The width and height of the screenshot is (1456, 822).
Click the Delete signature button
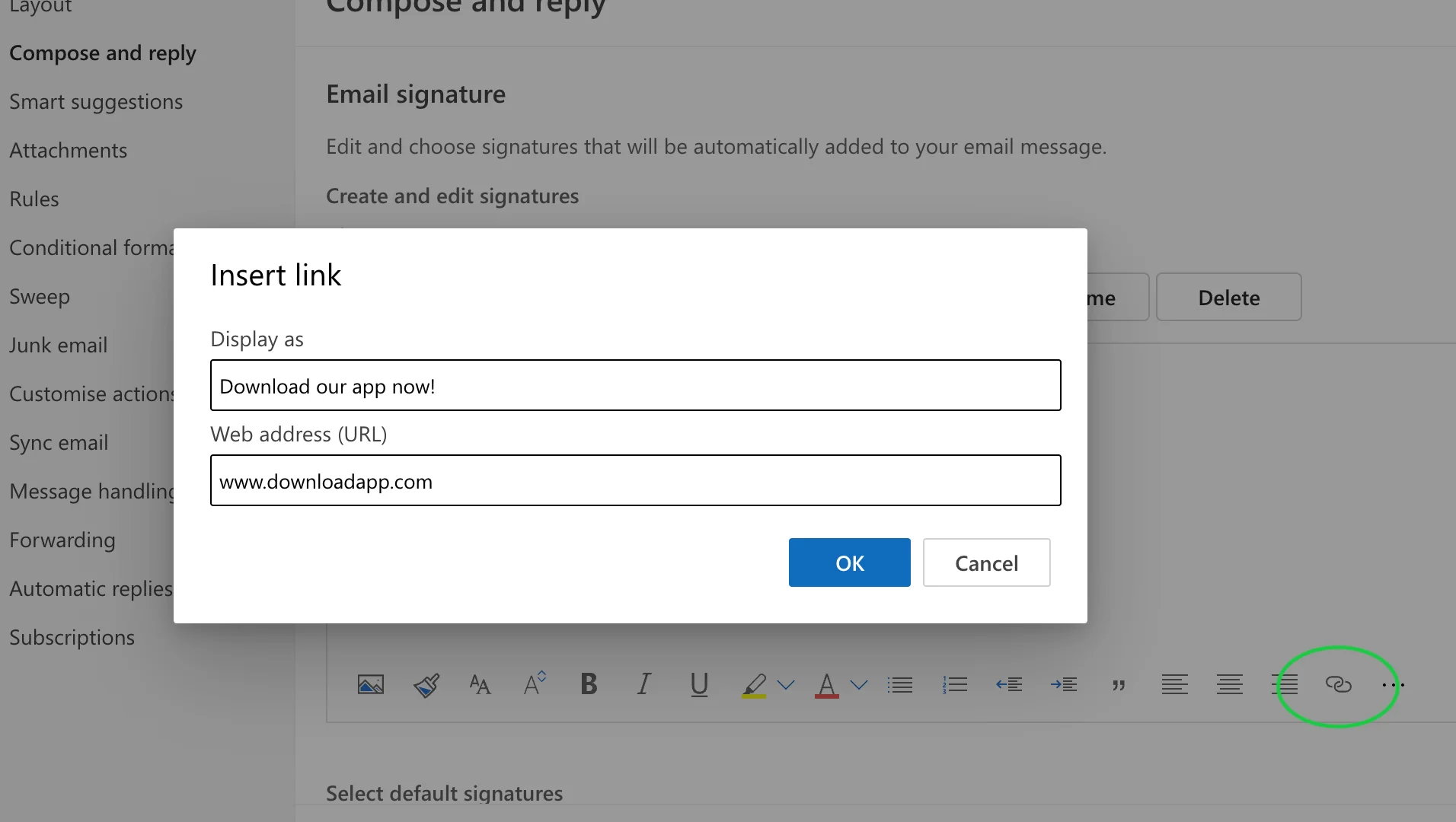[x=1229, y=297]
